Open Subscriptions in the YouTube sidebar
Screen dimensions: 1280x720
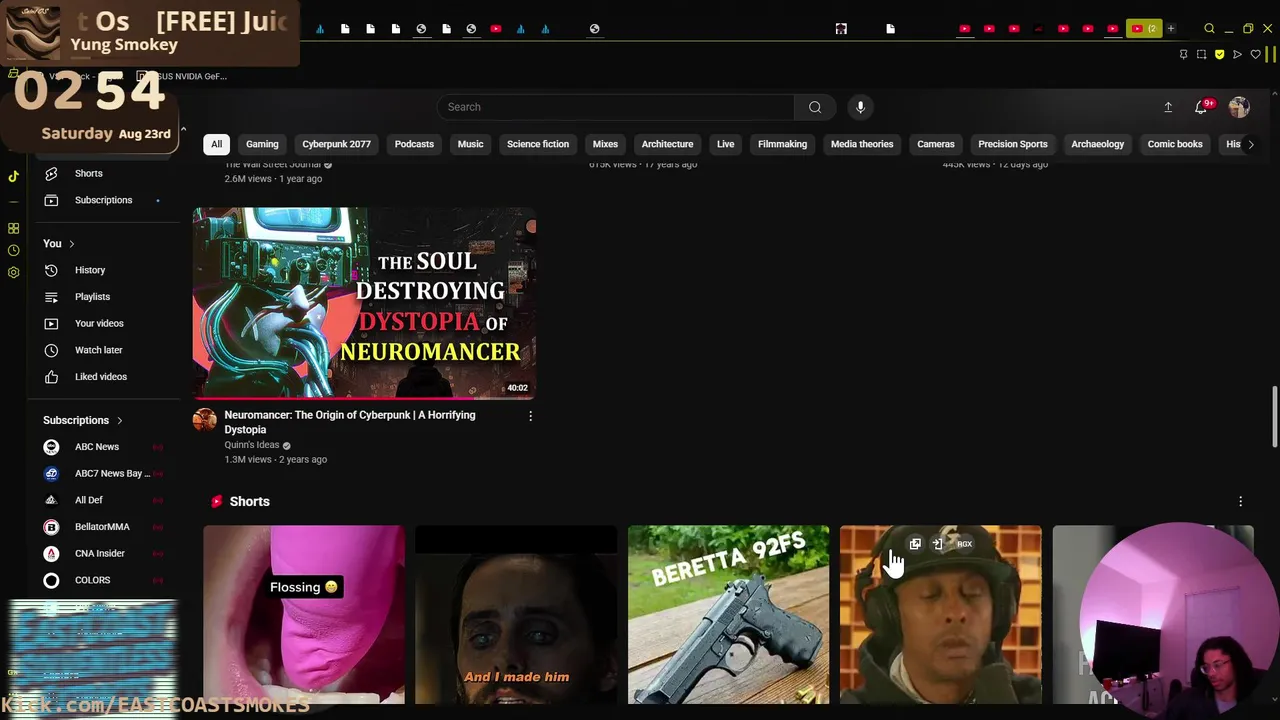[103, 200]
